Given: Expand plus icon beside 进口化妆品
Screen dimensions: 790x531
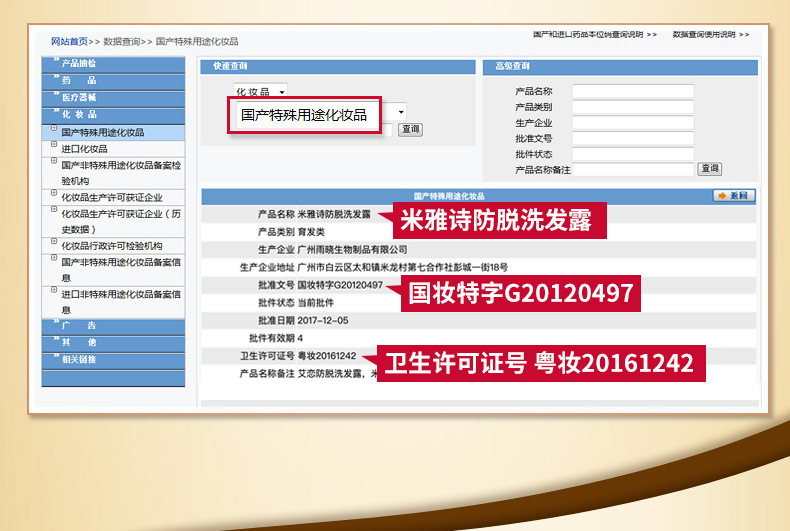Looking at the screenshot, I should [x=54, y=144].
